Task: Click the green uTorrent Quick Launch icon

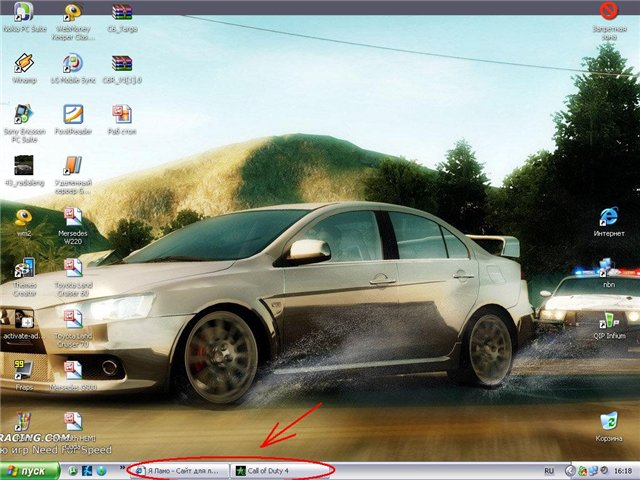Action: (x=72, y=471)
